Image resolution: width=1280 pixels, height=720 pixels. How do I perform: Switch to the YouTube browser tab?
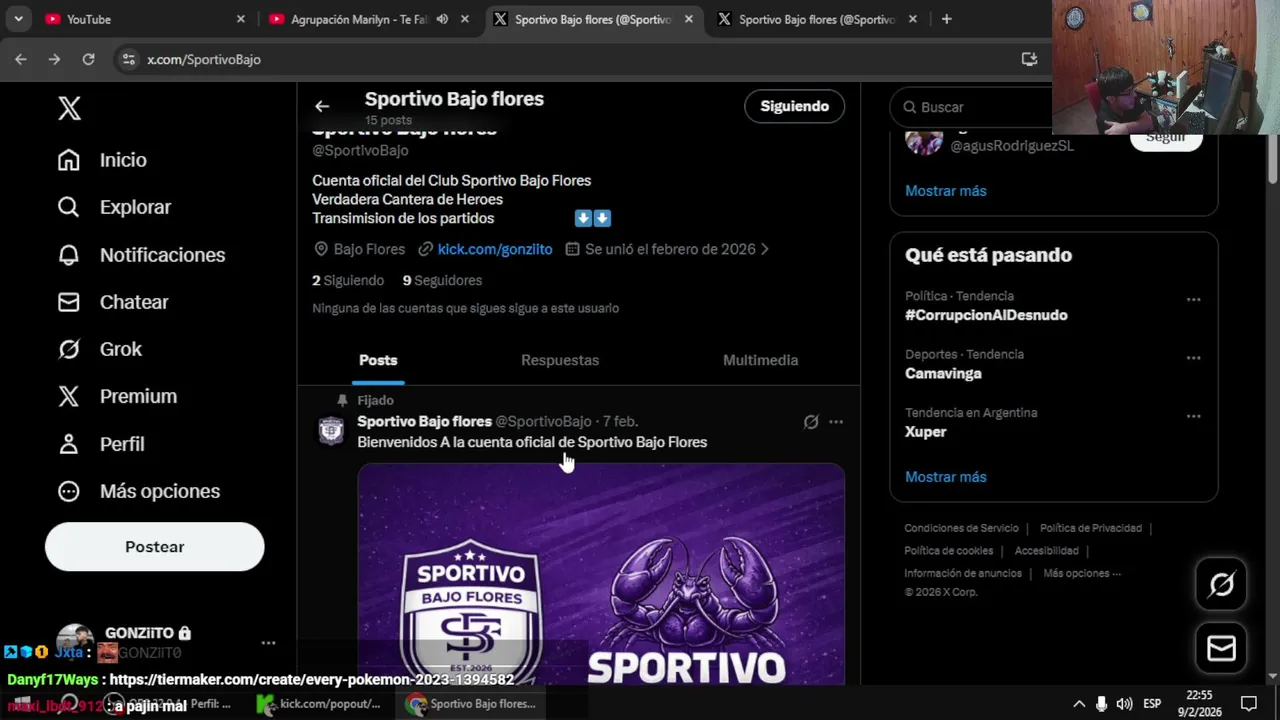tap(145, 19)
